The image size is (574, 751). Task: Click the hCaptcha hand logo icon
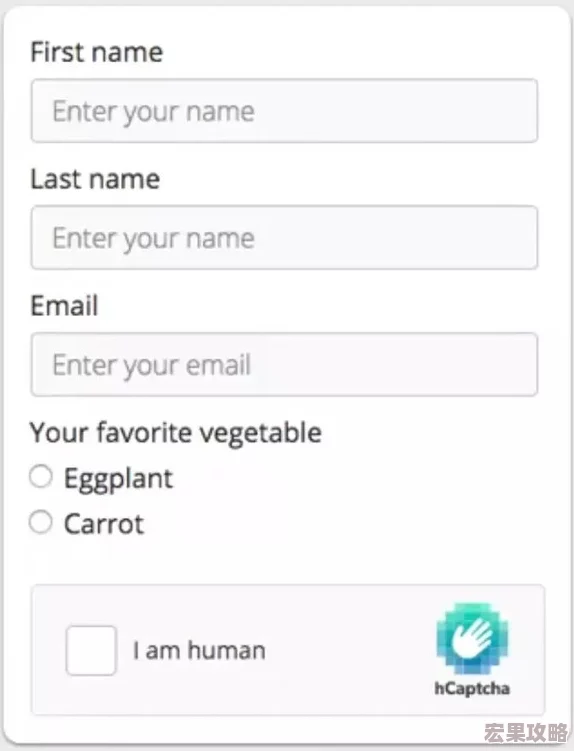point(472,638)
